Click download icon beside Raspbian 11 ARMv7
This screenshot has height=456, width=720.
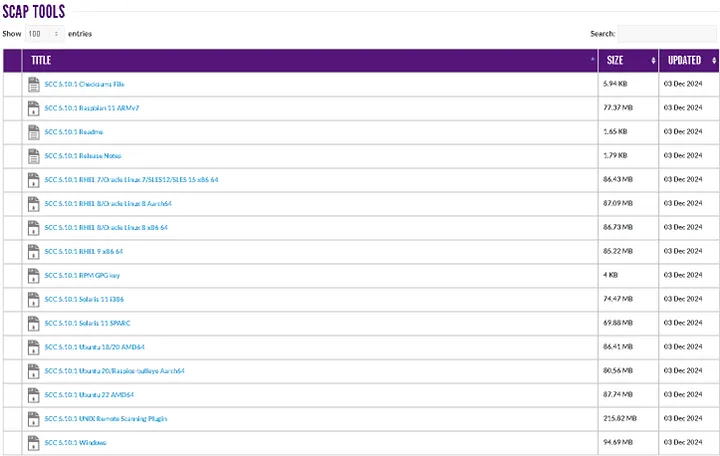[34, 108]
